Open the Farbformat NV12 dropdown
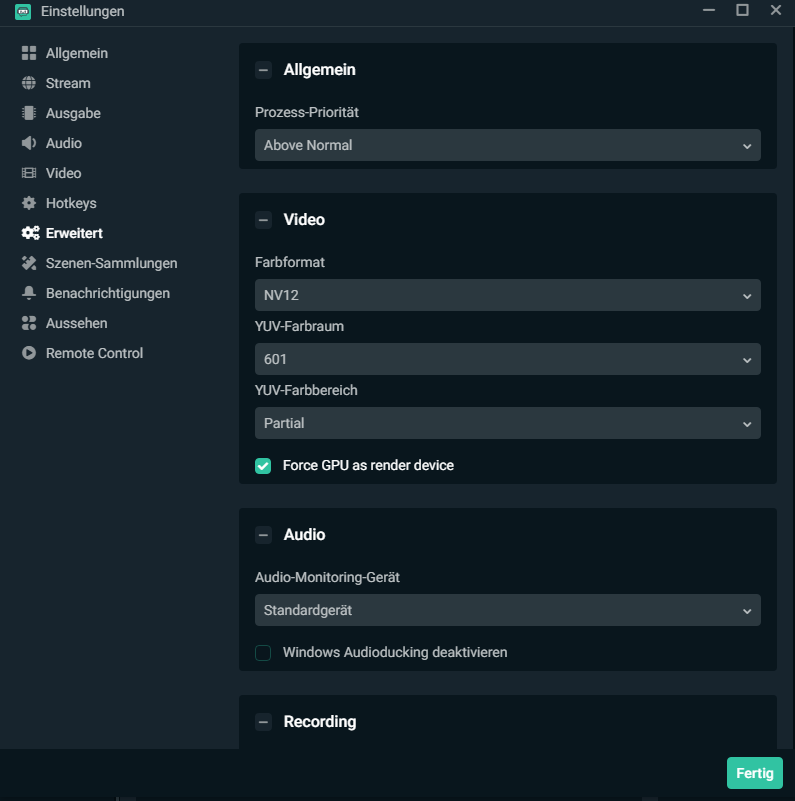 click(507, 295)
